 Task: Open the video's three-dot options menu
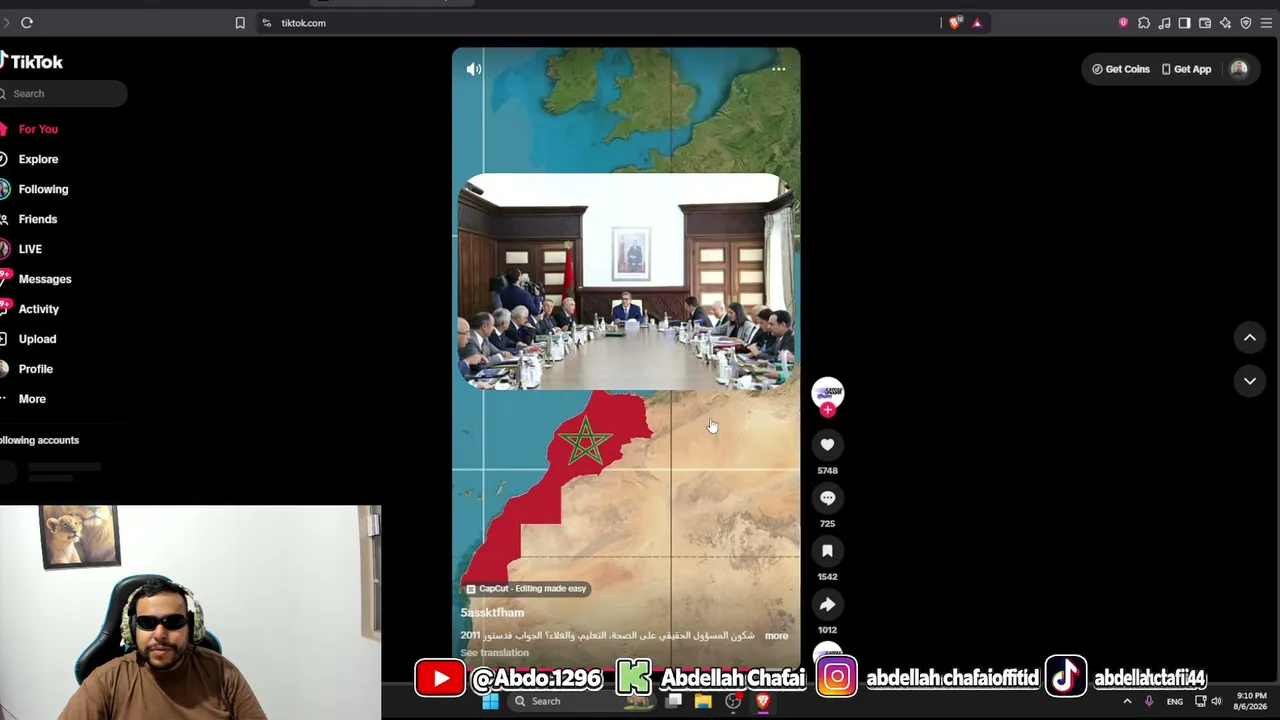[779, 69]
